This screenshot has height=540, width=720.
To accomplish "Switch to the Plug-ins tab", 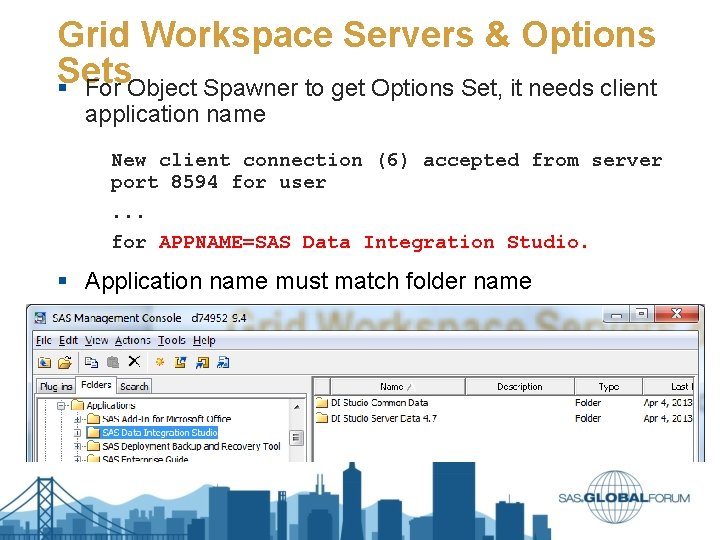I will 56,386.
